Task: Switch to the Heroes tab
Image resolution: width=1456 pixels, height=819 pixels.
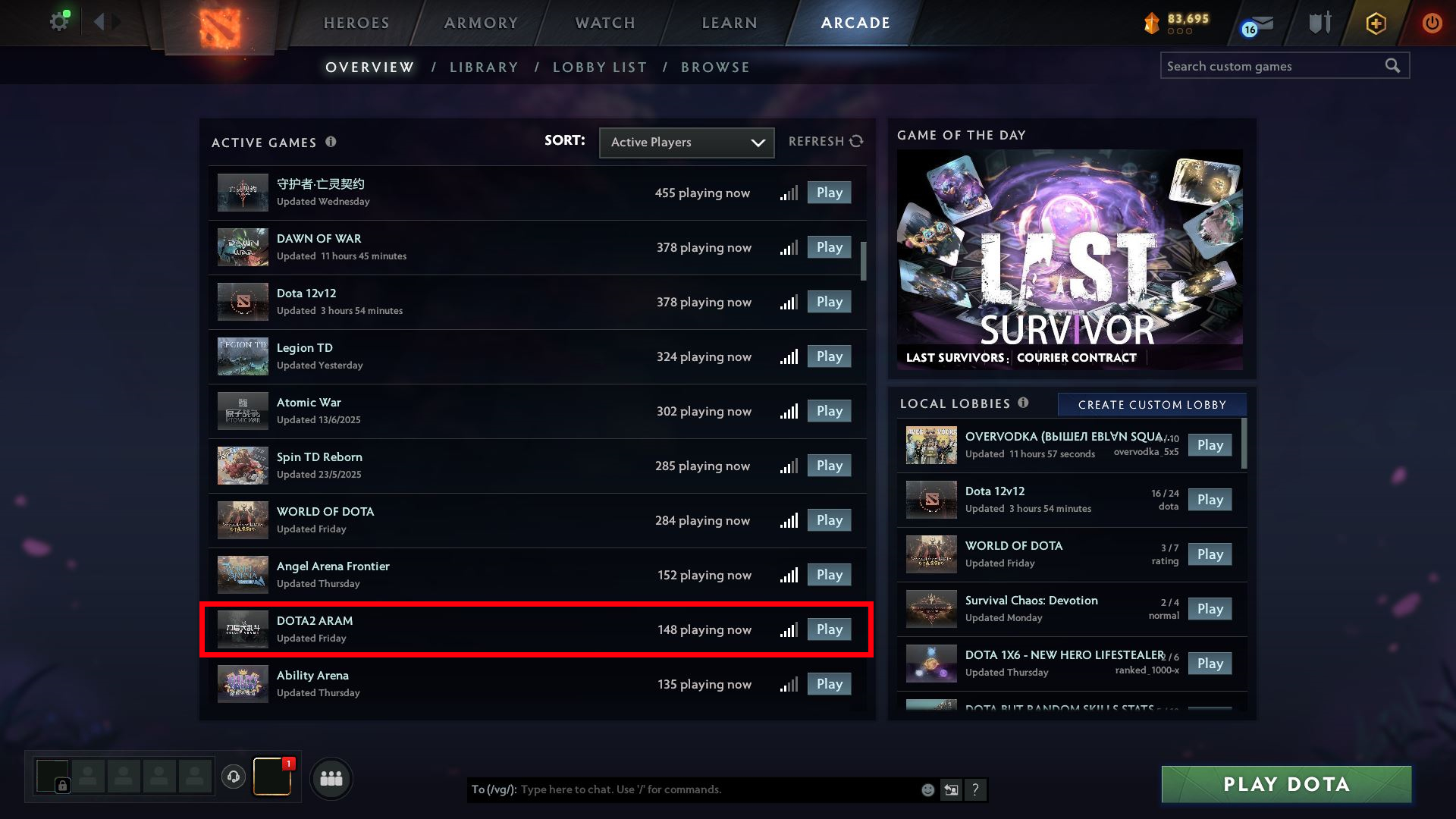Action: 356,23
